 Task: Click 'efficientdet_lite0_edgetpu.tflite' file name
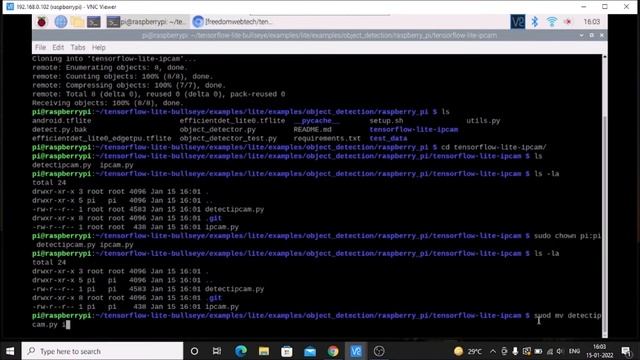pyautogui.click(x=102, y=138)
